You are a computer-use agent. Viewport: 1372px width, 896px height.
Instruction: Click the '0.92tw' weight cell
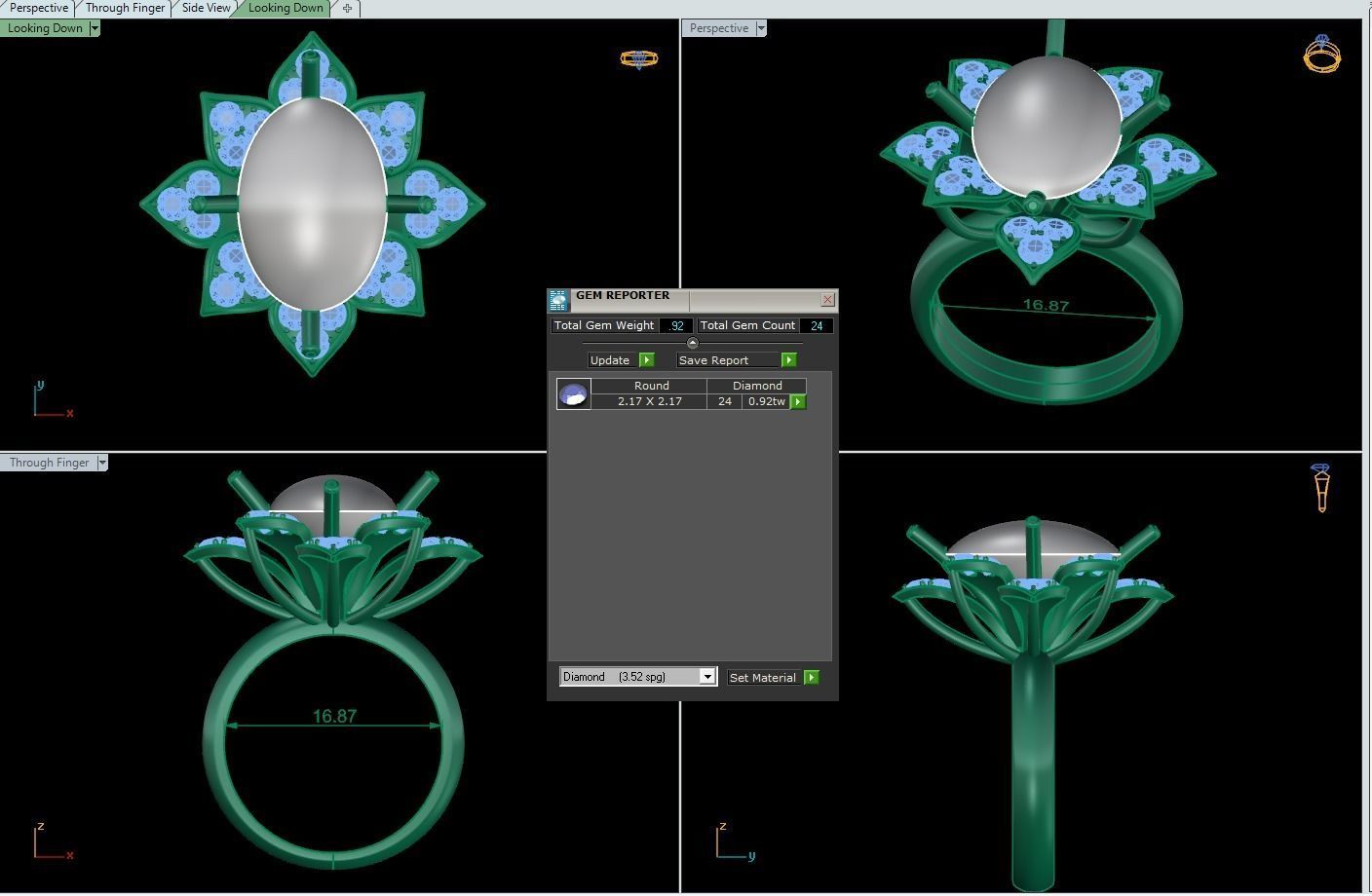coord(766,401)
